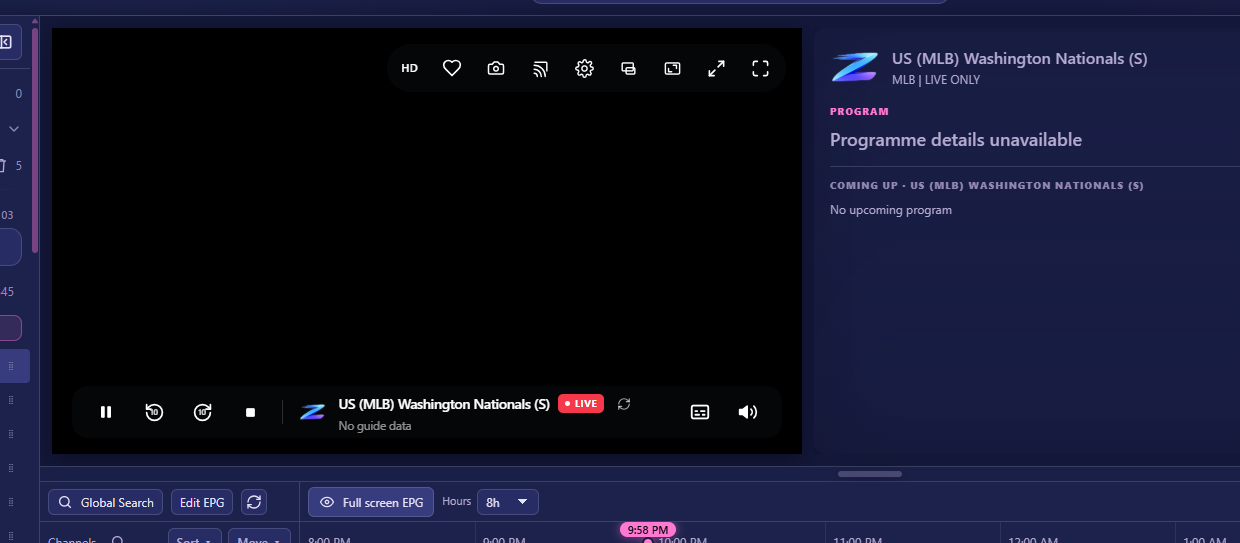The image size is (1240, 543).
Task: Open the Sort dropdown
Action: pos(194,538)
